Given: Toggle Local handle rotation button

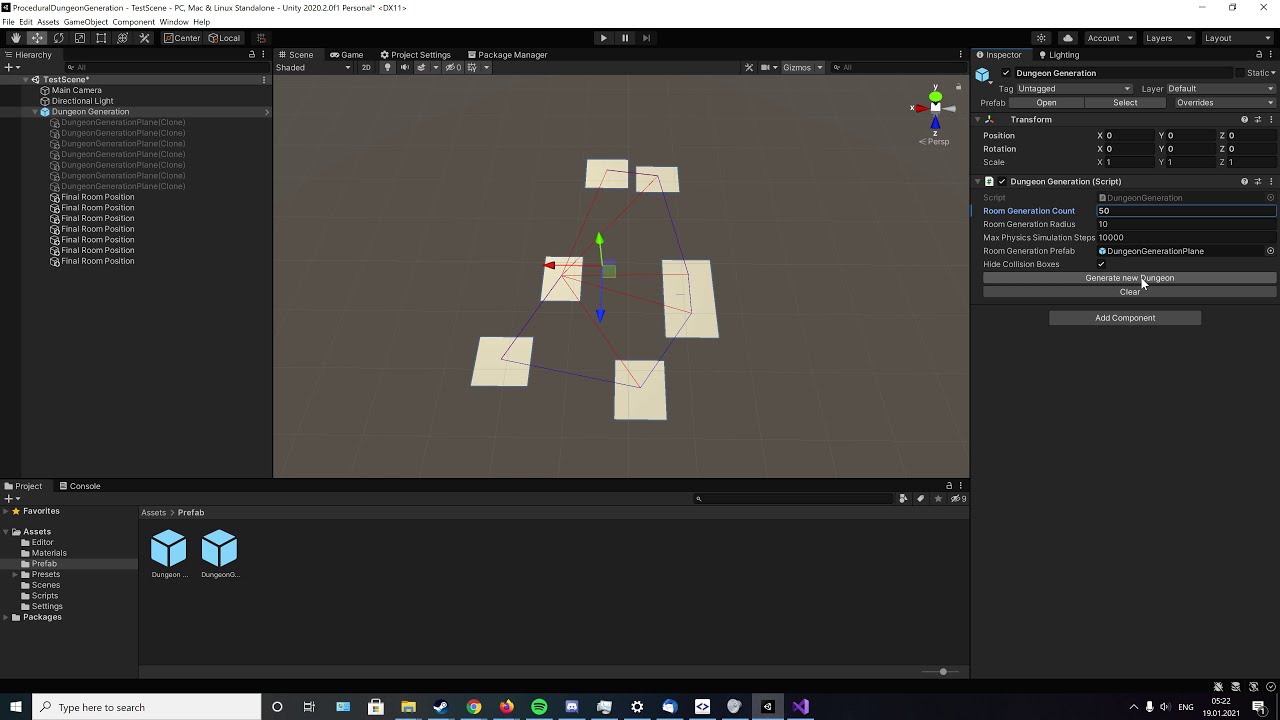Looking at the screenshot, I should click(x=224, y=38).
